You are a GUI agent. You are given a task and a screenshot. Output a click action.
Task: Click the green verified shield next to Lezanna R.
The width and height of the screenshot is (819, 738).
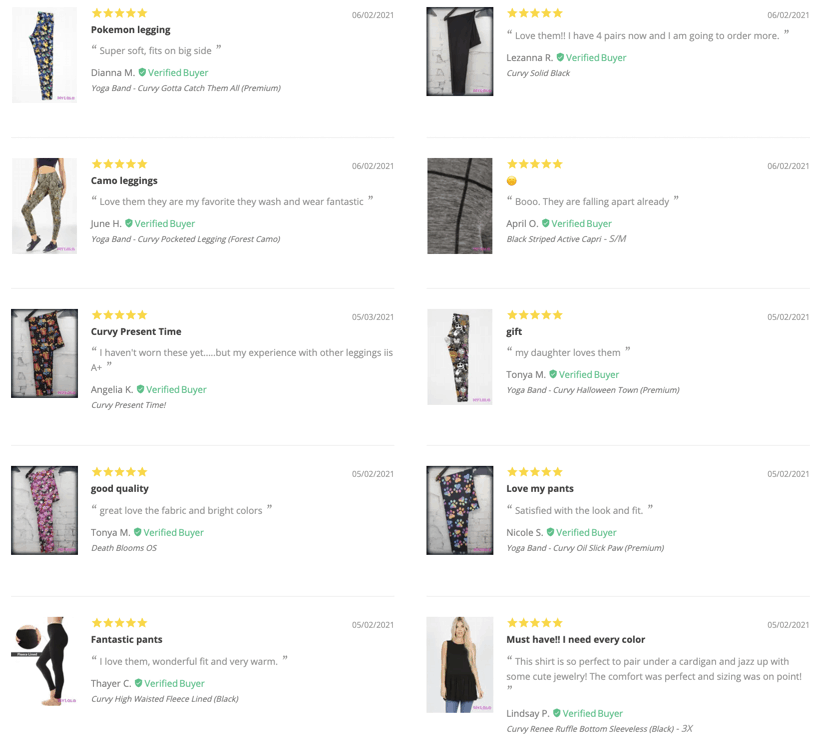[560, 57]
